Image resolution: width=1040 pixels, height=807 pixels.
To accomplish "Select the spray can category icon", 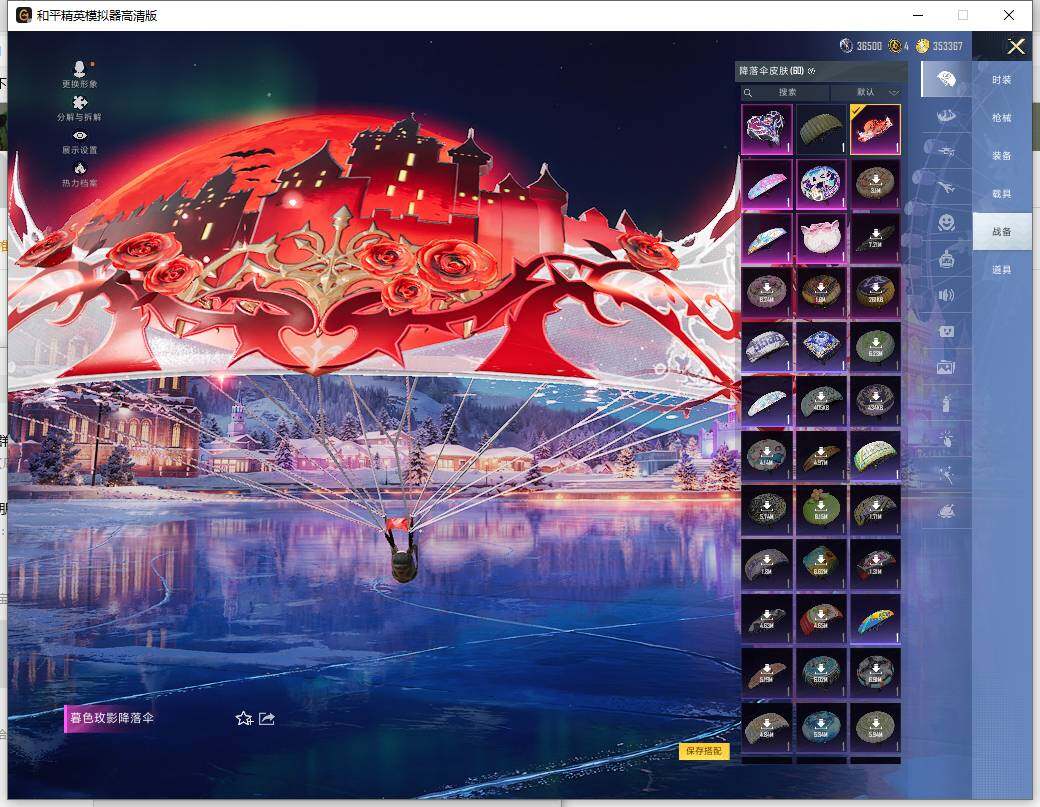I will 946,403.
